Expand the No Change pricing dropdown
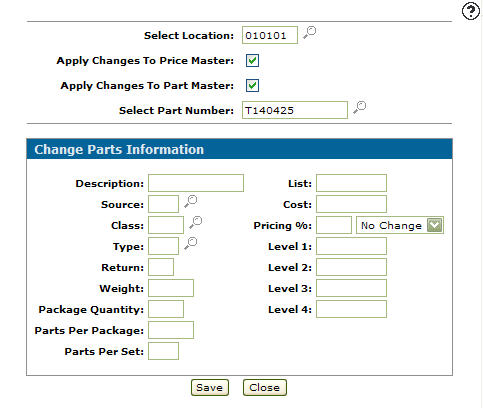This screenshot has height=408, width=483. click(400, 225)
